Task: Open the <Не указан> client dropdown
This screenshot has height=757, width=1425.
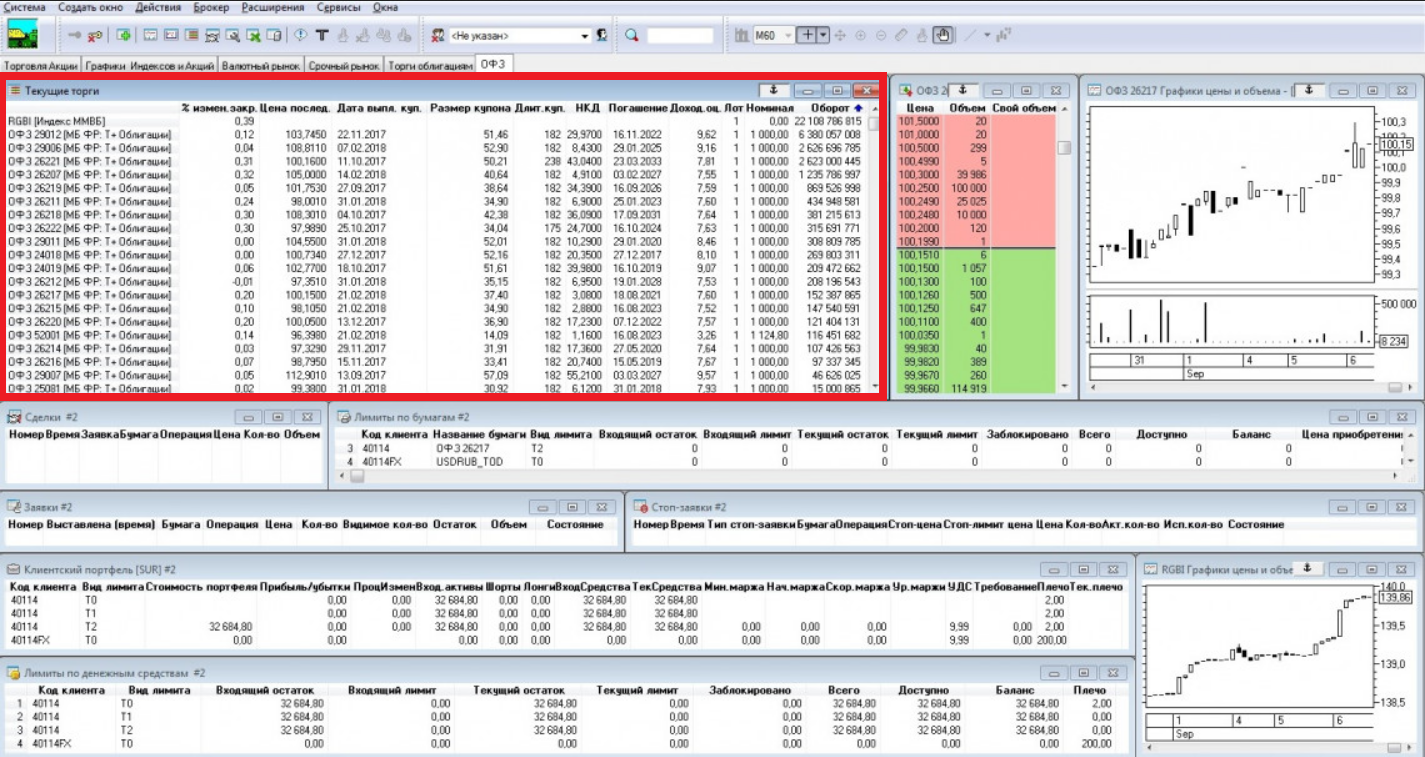Action: pyautogui.click(x=585, y=36)
